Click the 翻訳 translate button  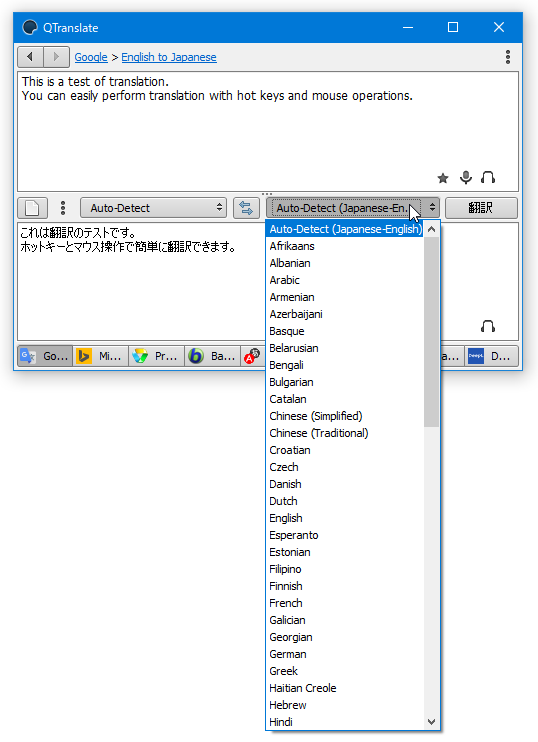[481, 208]
